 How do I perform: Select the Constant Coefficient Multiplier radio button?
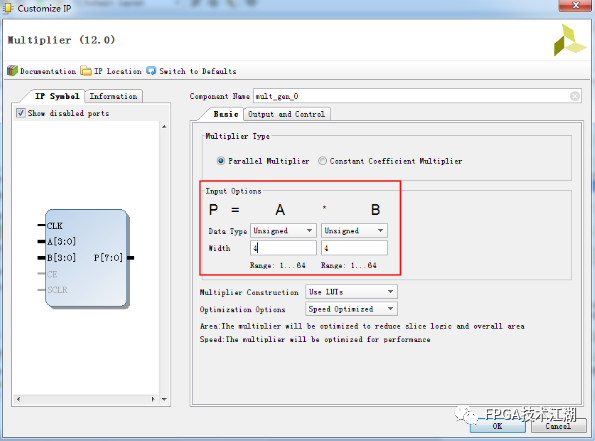[x=322, y=161]
